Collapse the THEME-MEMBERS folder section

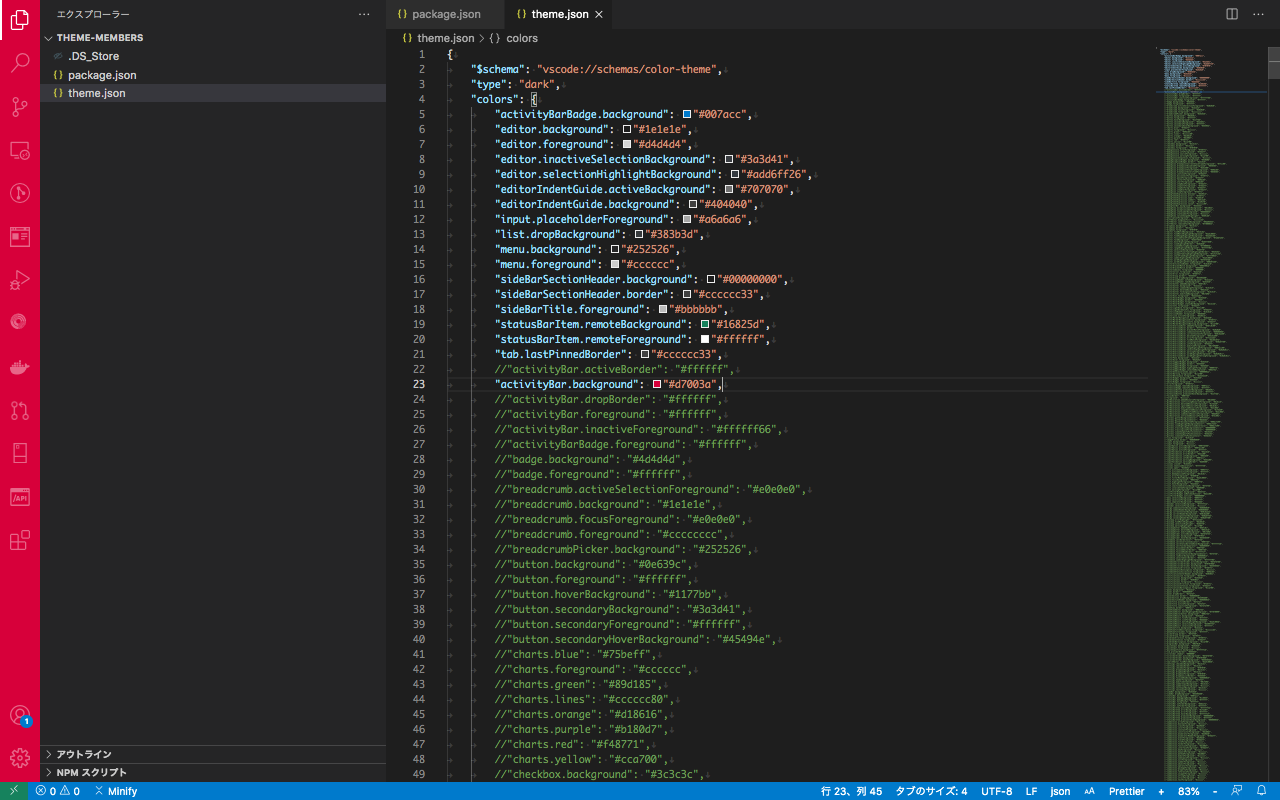(x=213, y=38)
